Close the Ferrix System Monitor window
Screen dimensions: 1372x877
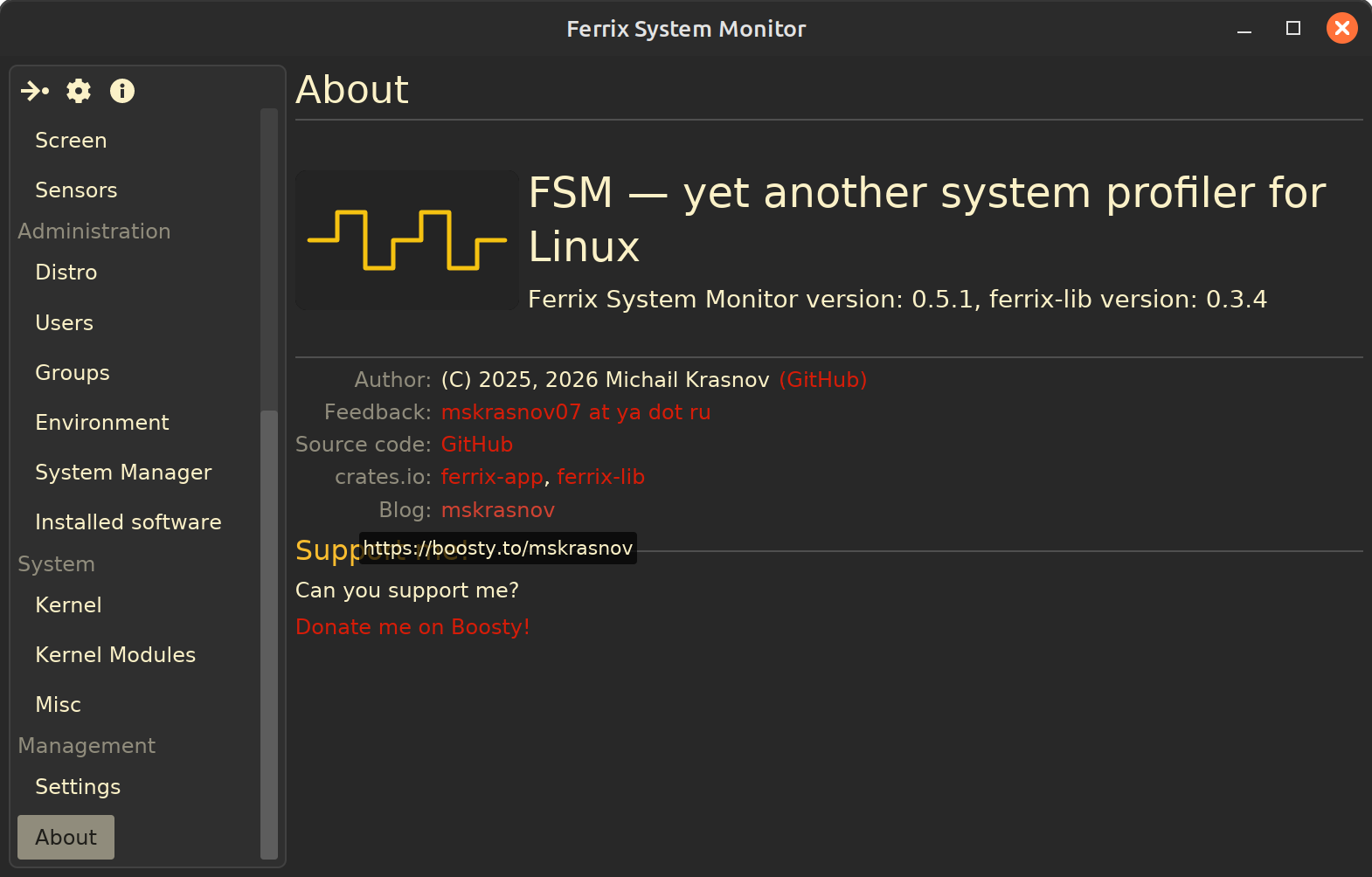click(1341, 29)
